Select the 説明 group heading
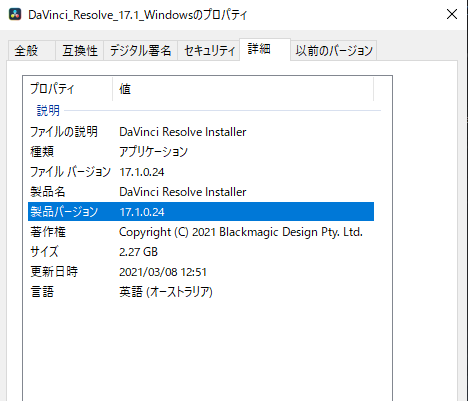 click(48, 110)
